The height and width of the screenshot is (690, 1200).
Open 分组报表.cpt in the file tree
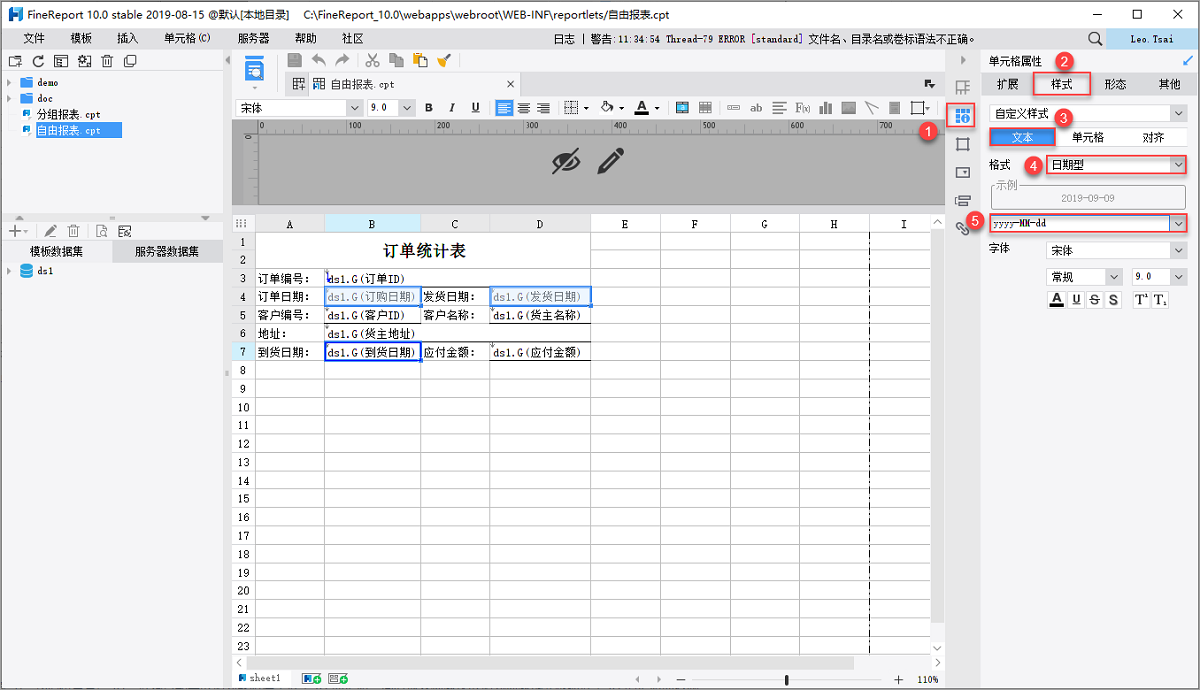tap(69, 115)
